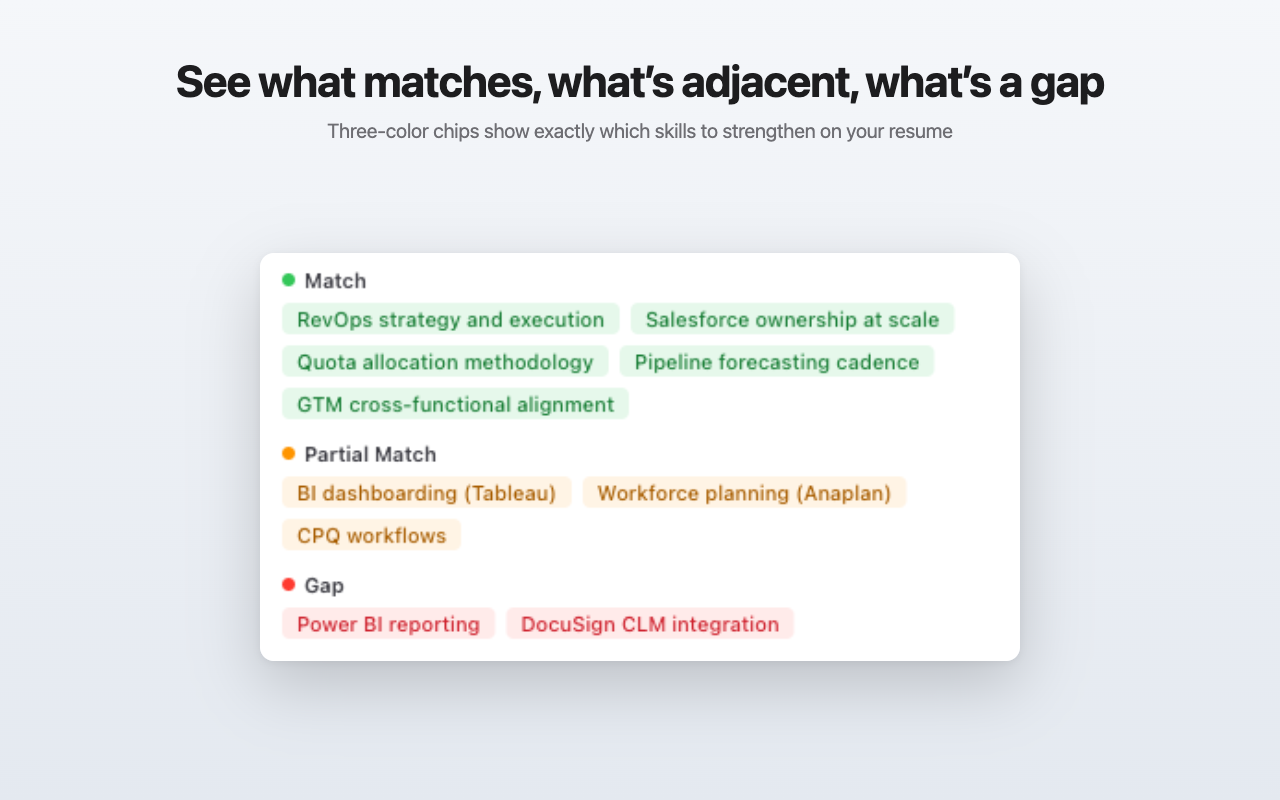Choose the Quota allocation methodology chip

[445, 361]
